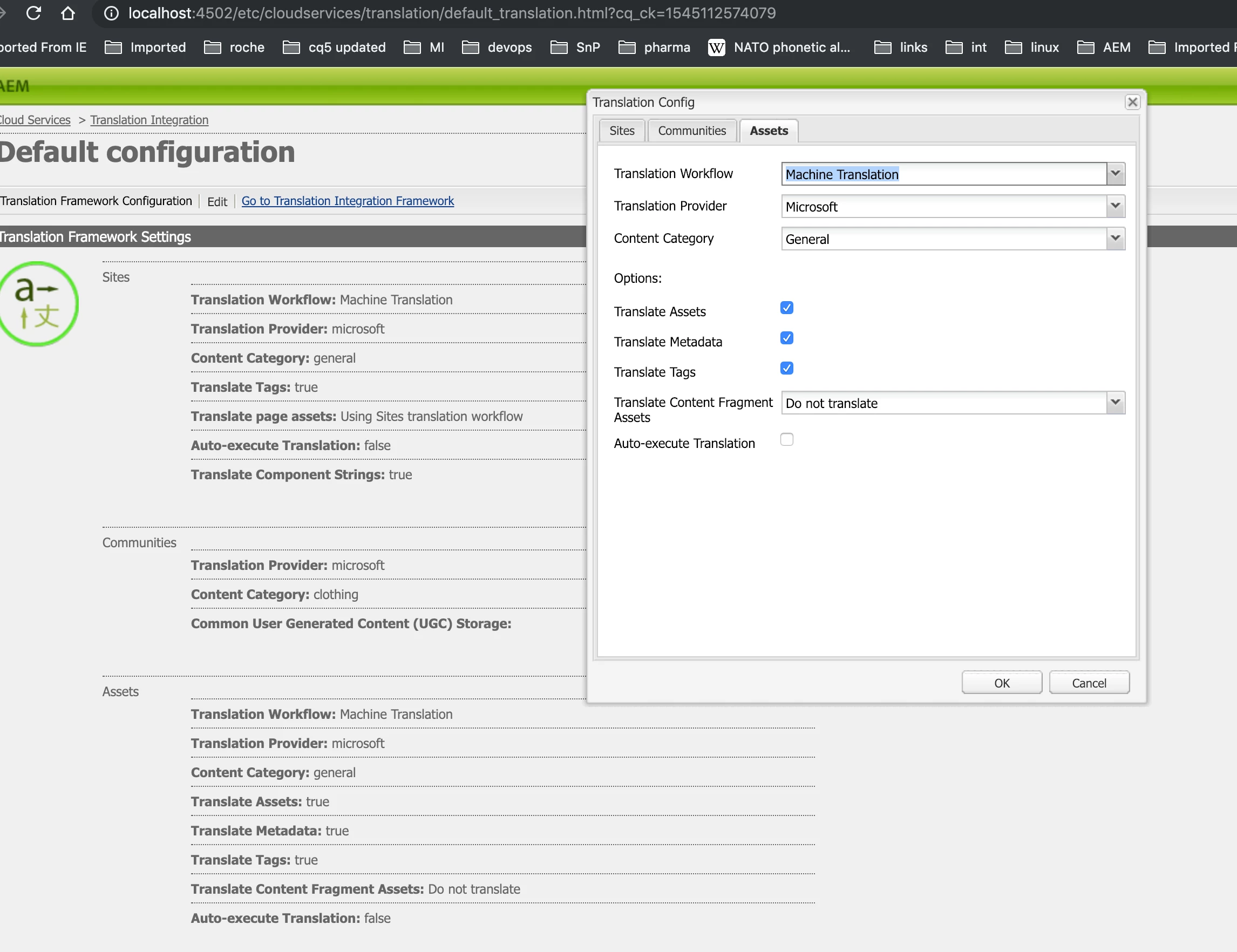Click the browser home icon
The height and width of the screenshot is (952, 1237).
pyautogui.click(x=68, y=13)
